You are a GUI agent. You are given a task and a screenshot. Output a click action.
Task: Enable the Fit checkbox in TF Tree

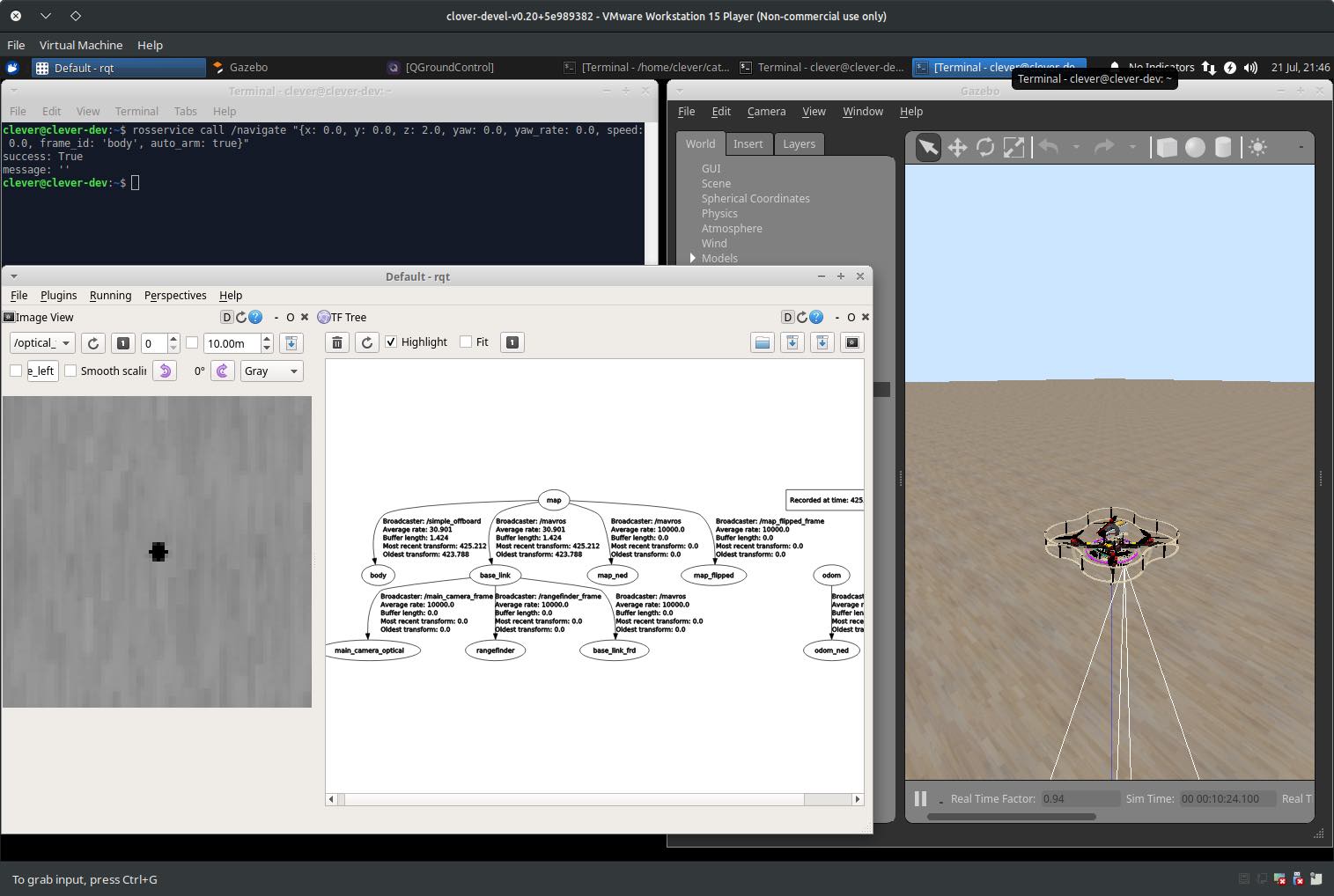466,342
